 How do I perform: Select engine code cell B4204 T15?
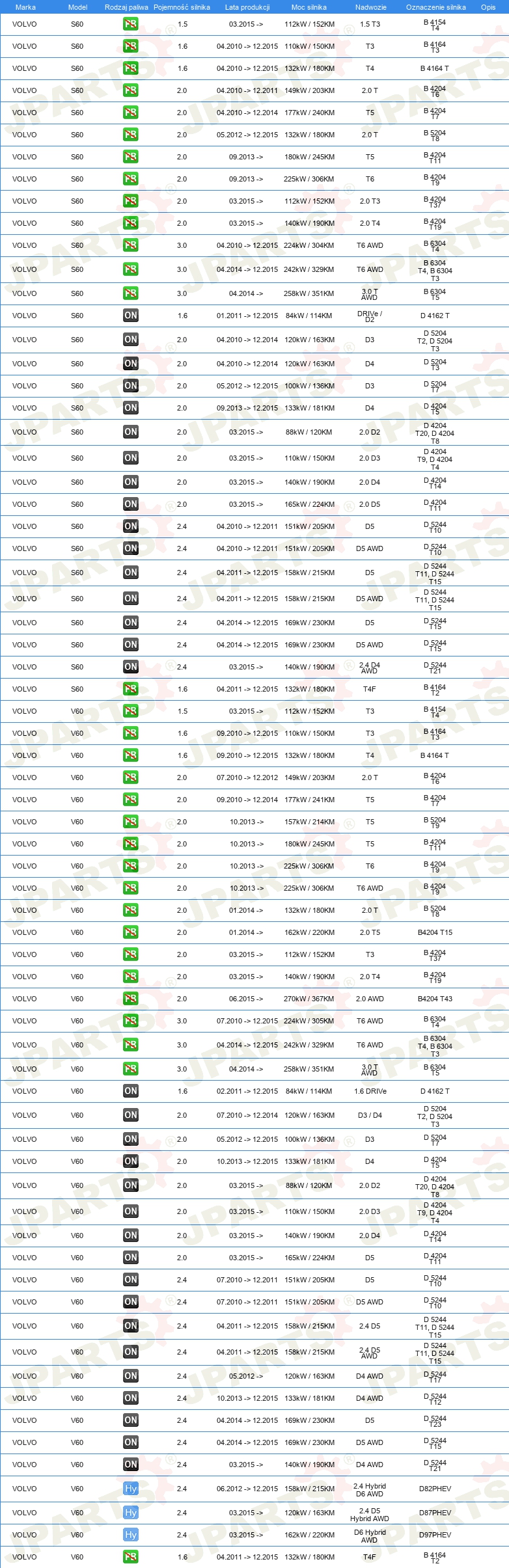coord(435,932)
